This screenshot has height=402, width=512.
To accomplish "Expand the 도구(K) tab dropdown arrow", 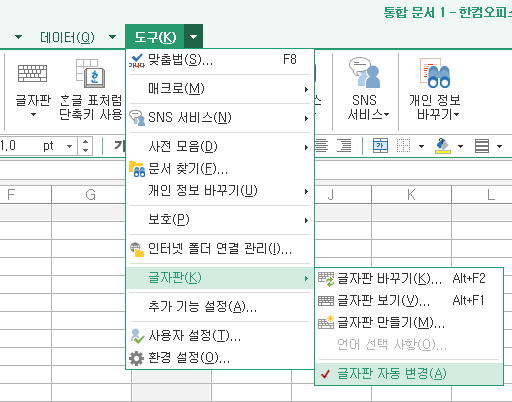I will [193, 37].
